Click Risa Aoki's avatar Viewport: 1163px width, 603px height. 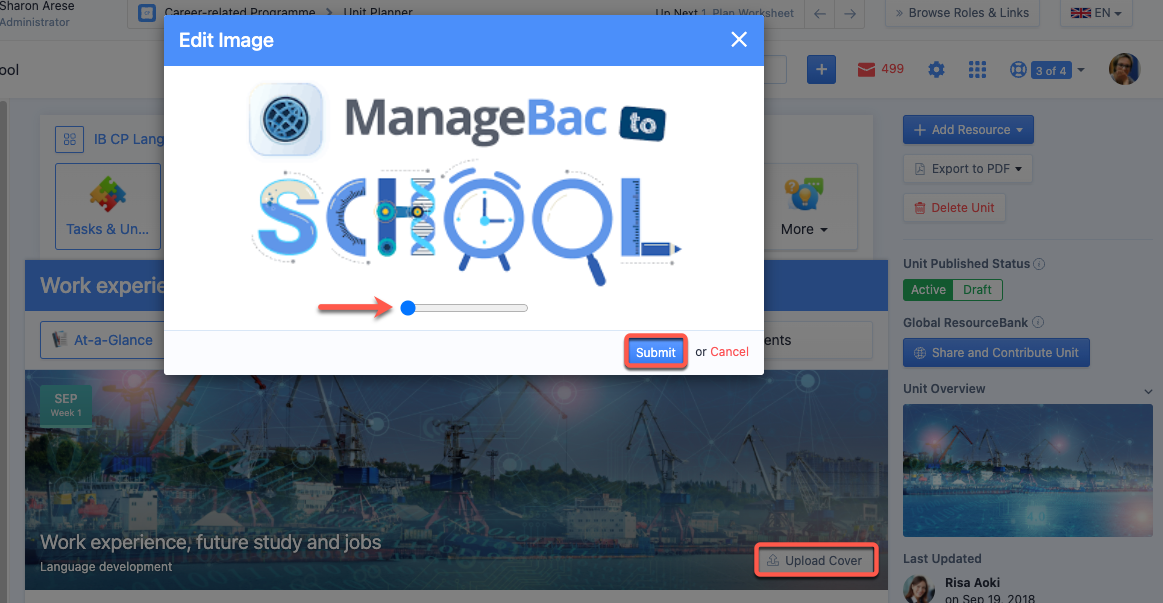point(919,589)
